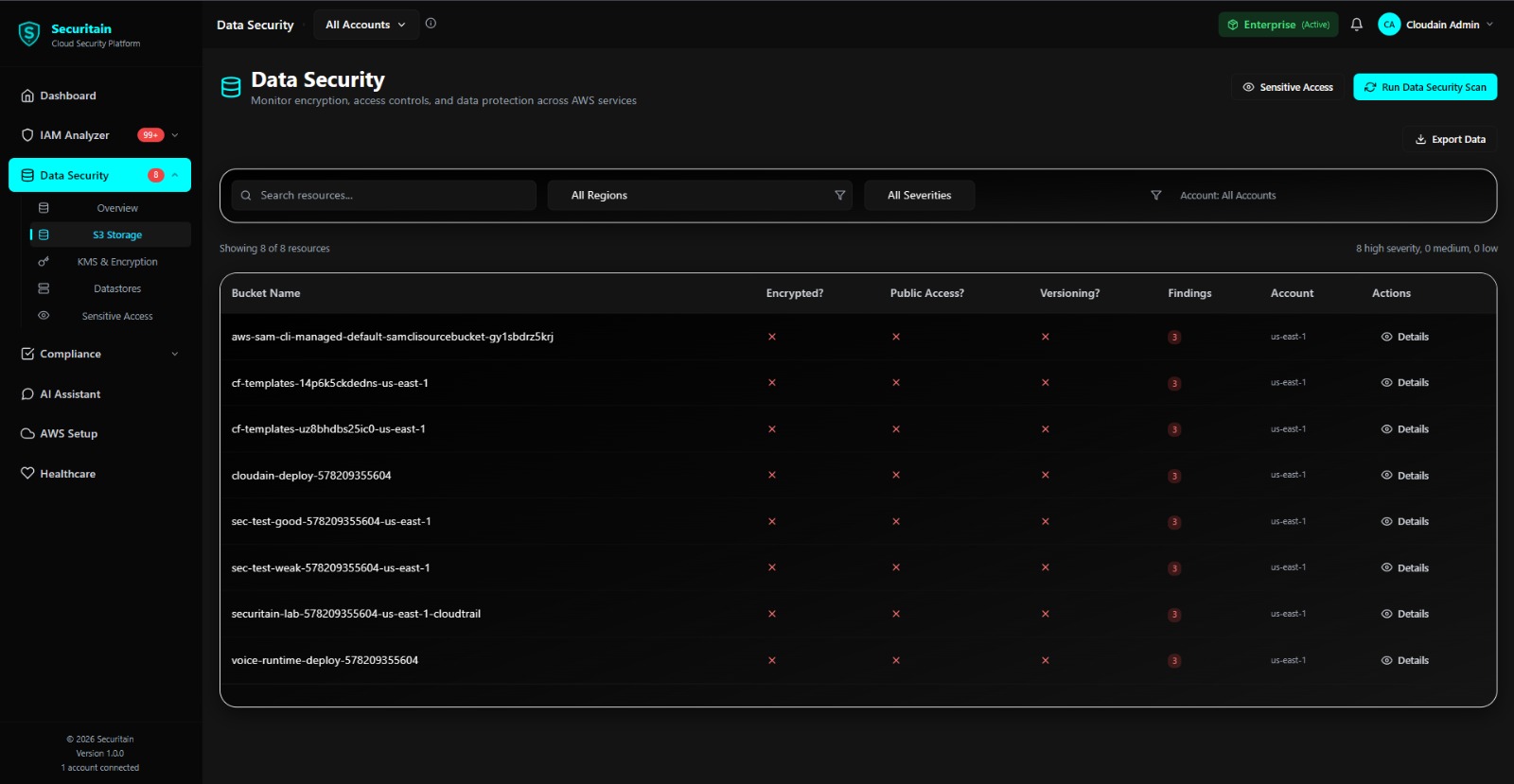
Task: View Details for sec-test-weak bucket
Action: 1405,568
